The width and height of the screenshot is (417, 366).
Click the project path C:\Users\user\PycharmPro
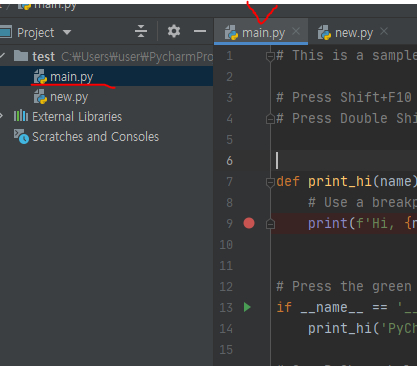click(x=137, y=57)
